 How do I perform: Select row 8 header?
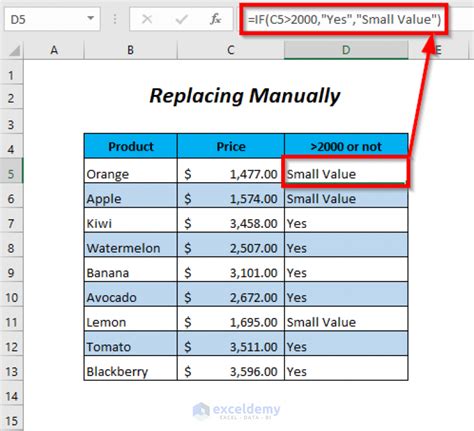coord(11,246)
